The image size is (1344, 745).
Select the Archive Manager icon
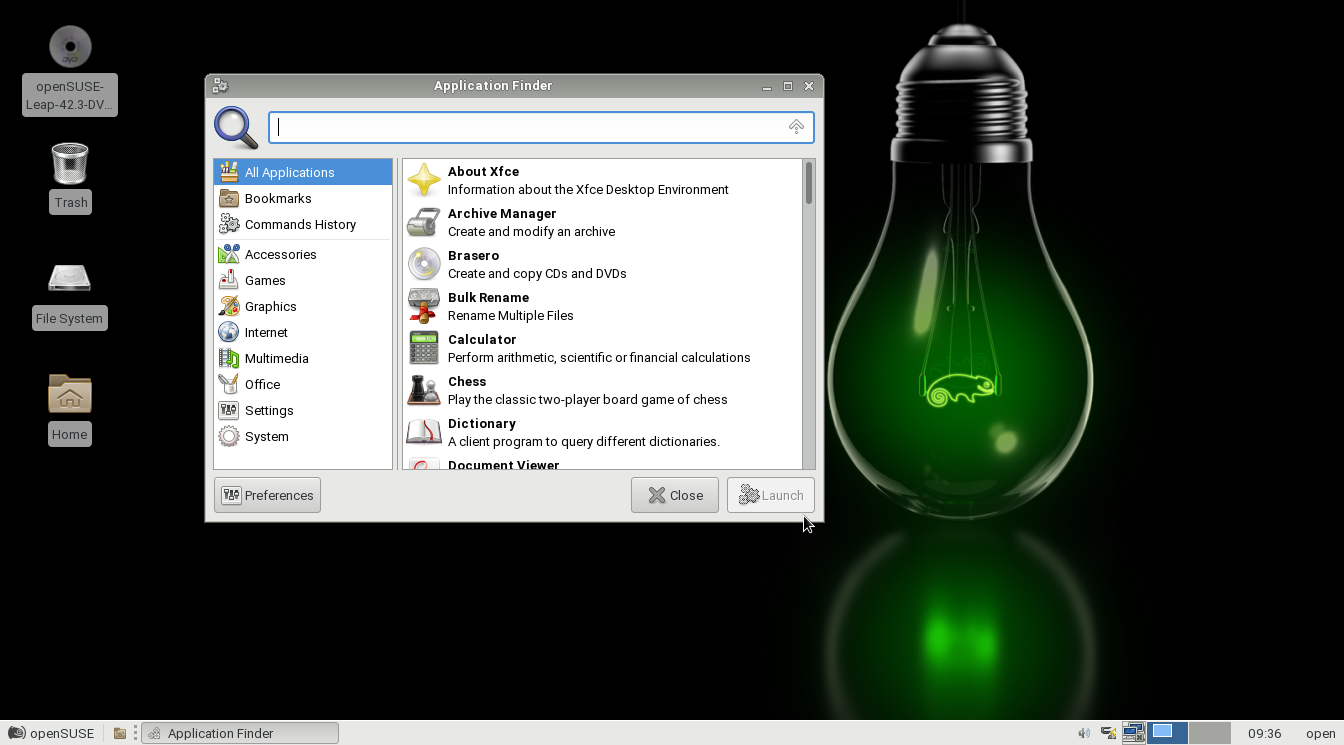click(x=424, y=222)
